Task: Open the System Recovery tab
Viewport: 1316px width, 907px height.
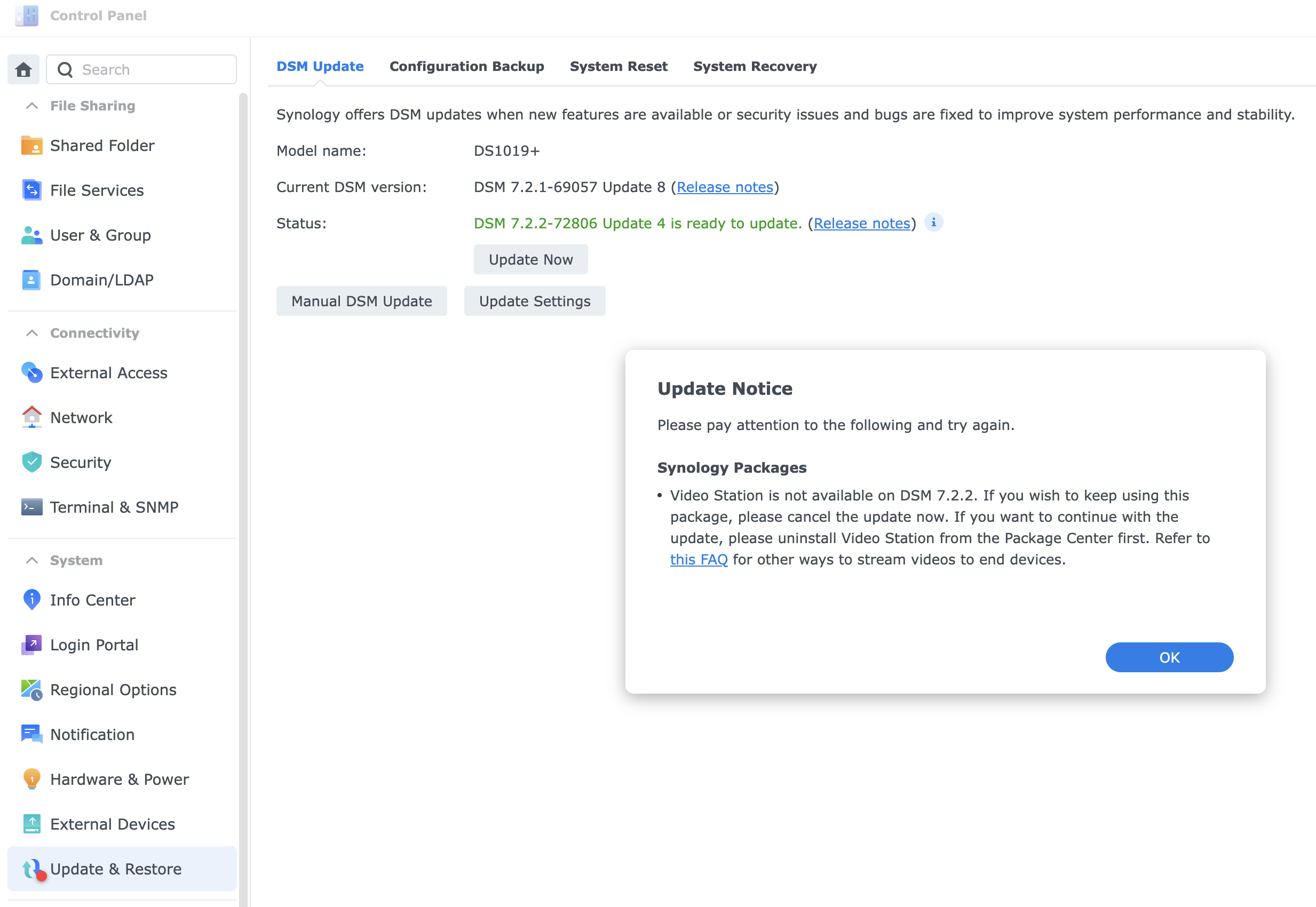Action: pyautogui.click(x=755, y=67)
